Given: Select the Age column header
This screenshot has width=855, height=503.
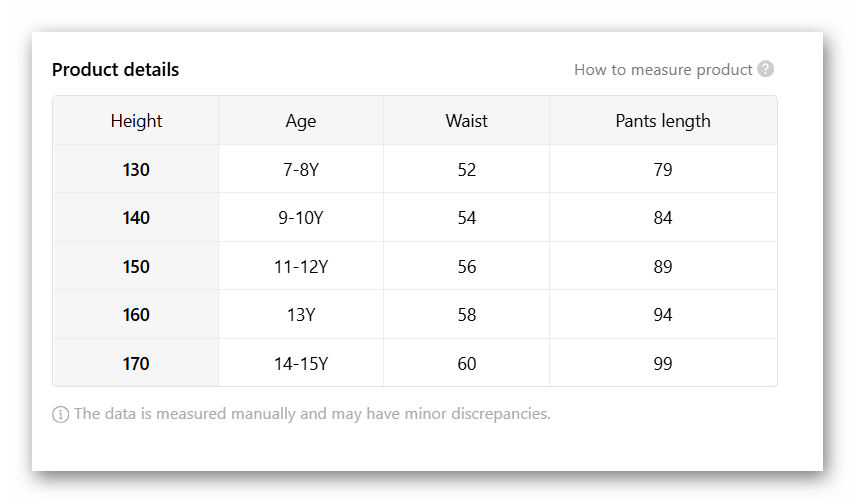Looking at the screenshot, I should point(300,121).
